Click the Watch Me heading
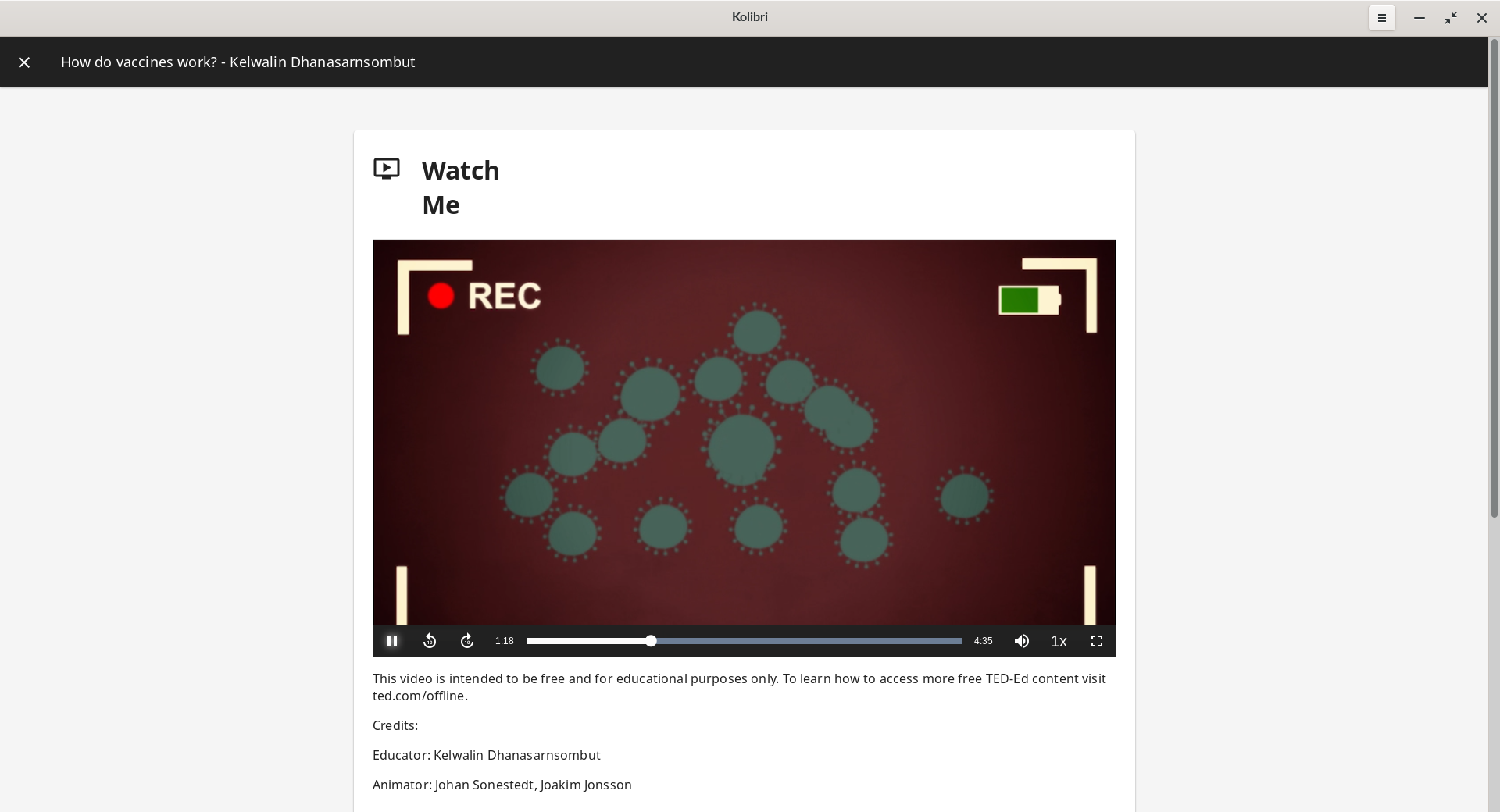The image size is (1500, 812). click(x=460, y=187)
